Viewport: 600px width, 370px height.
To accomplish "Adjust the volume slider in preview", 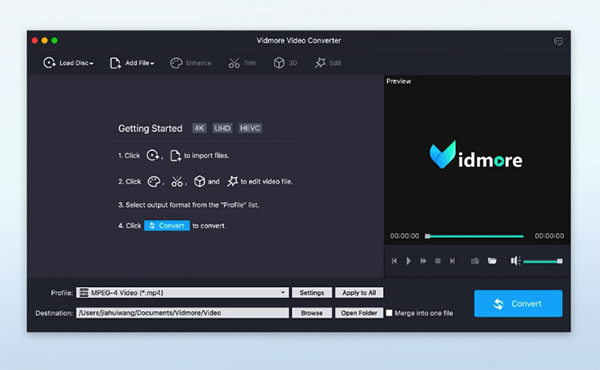I will 543,261.
